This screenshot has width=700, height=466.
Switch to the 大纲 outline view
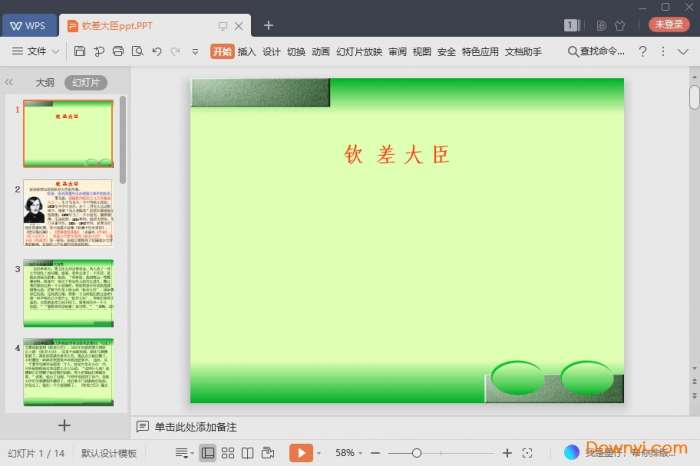click(x=45, y=83)
